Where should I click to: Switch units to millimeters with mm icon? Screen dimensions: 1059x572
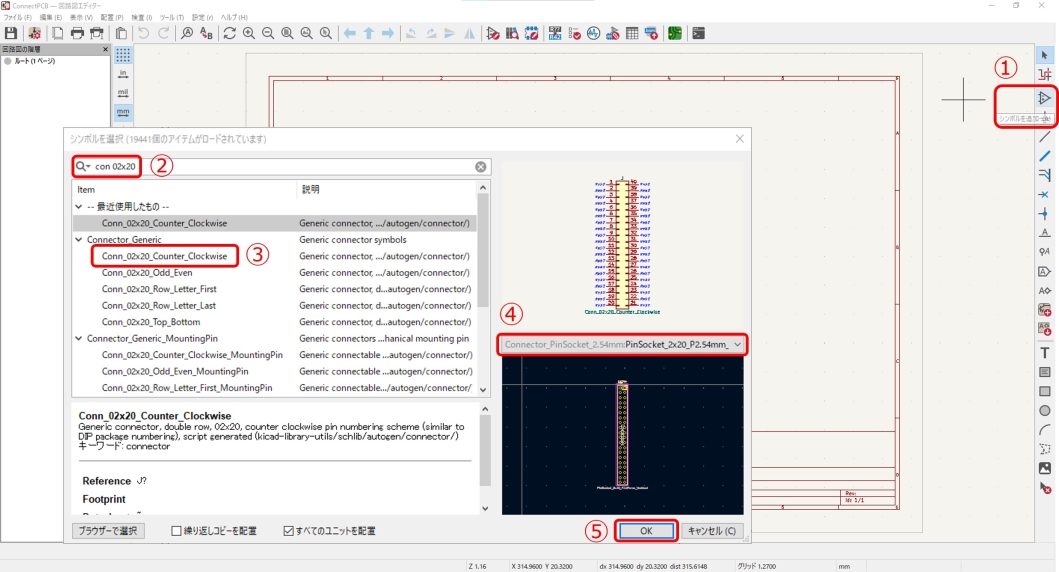coord(123,111)
